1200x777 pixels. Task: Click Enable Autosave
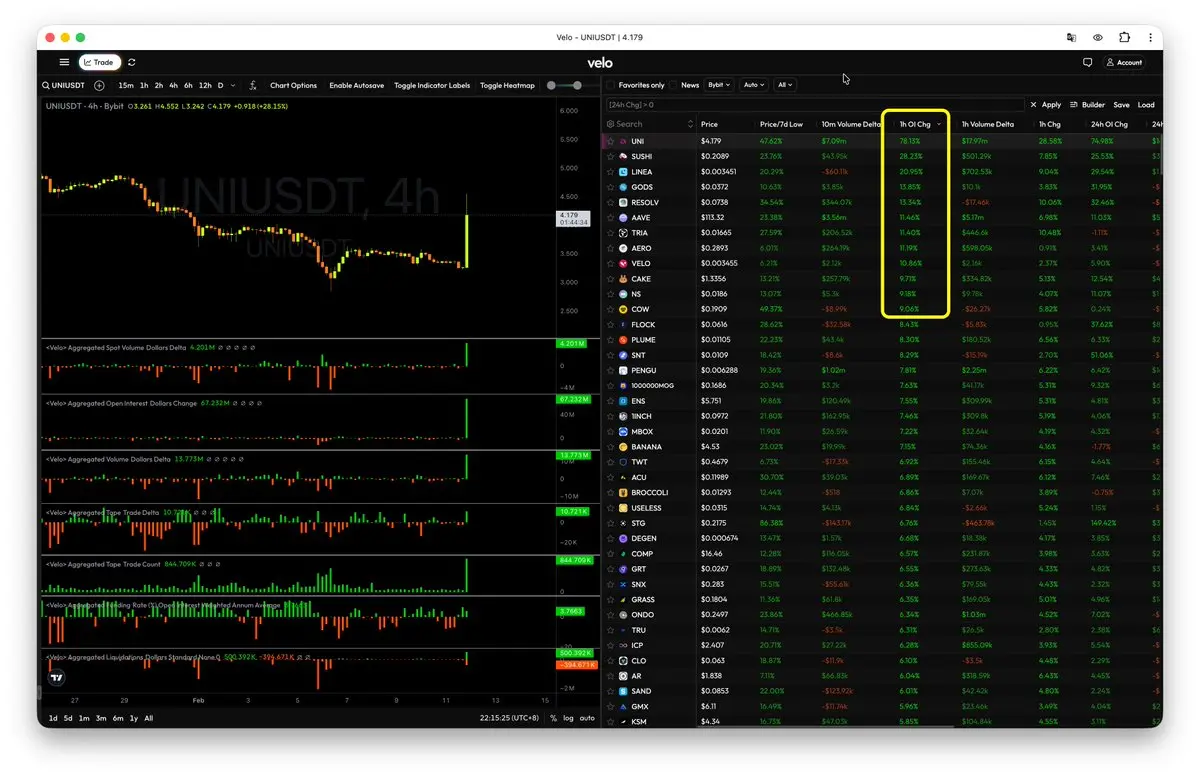[356, 85]
